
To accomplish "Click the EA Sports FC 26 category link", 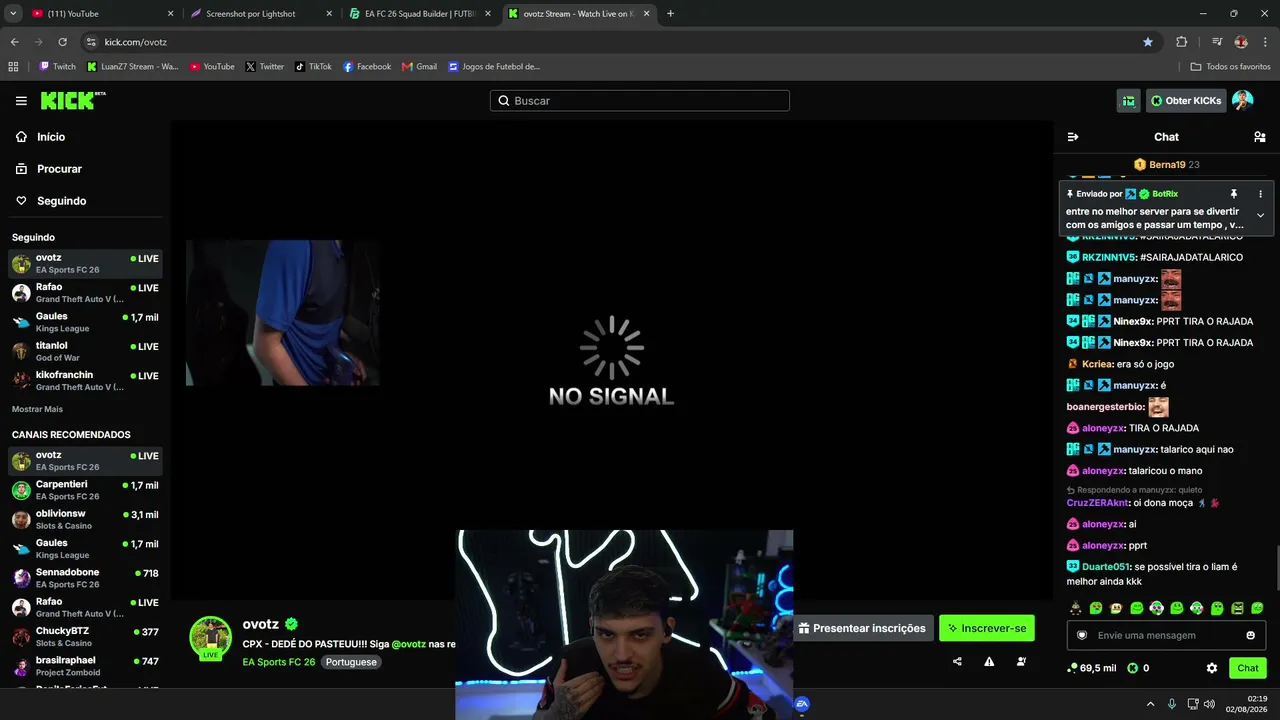I will point(279,662).
